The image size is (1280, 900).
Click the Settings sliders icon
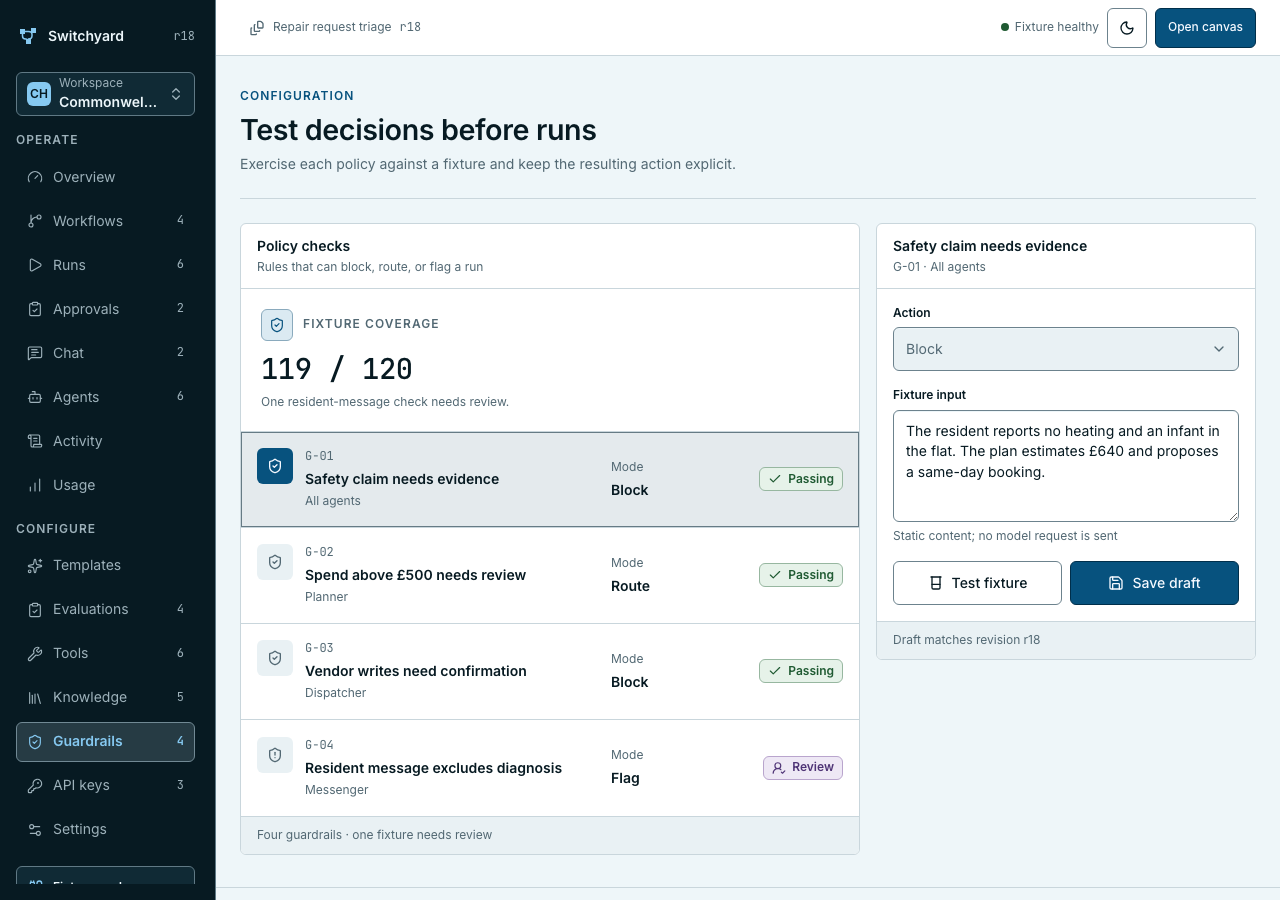pos(35,829)
